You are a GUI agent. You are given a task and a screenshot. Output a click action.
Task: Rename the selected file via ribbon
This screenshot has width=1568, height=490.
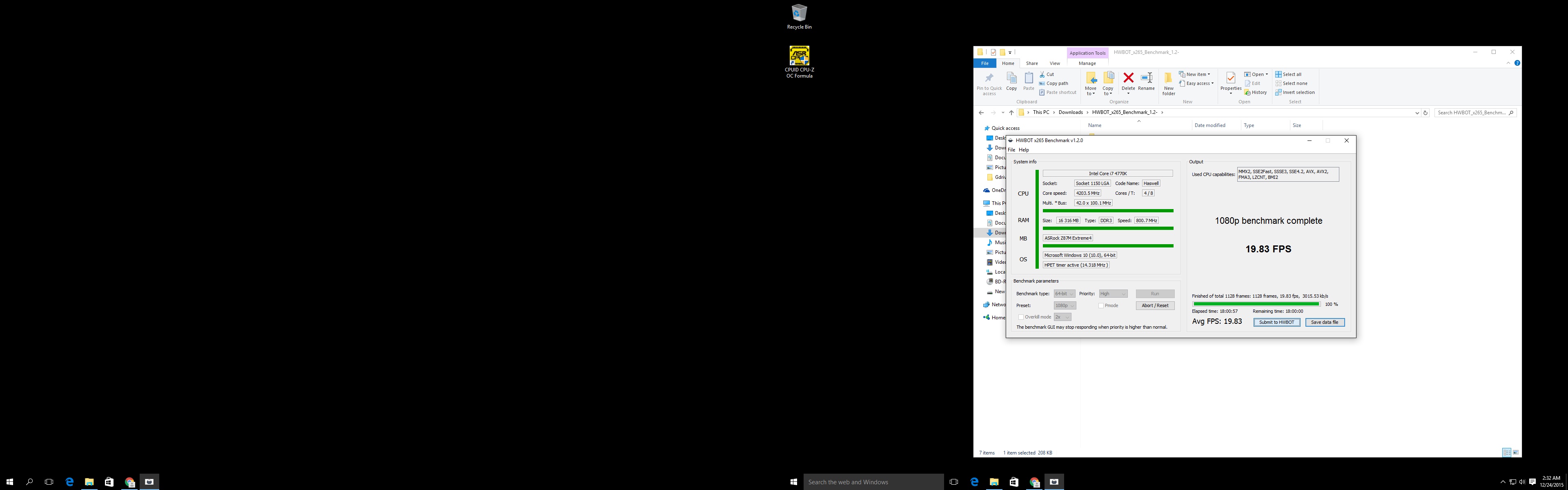pyautogui.click(x=1146, y=82)
